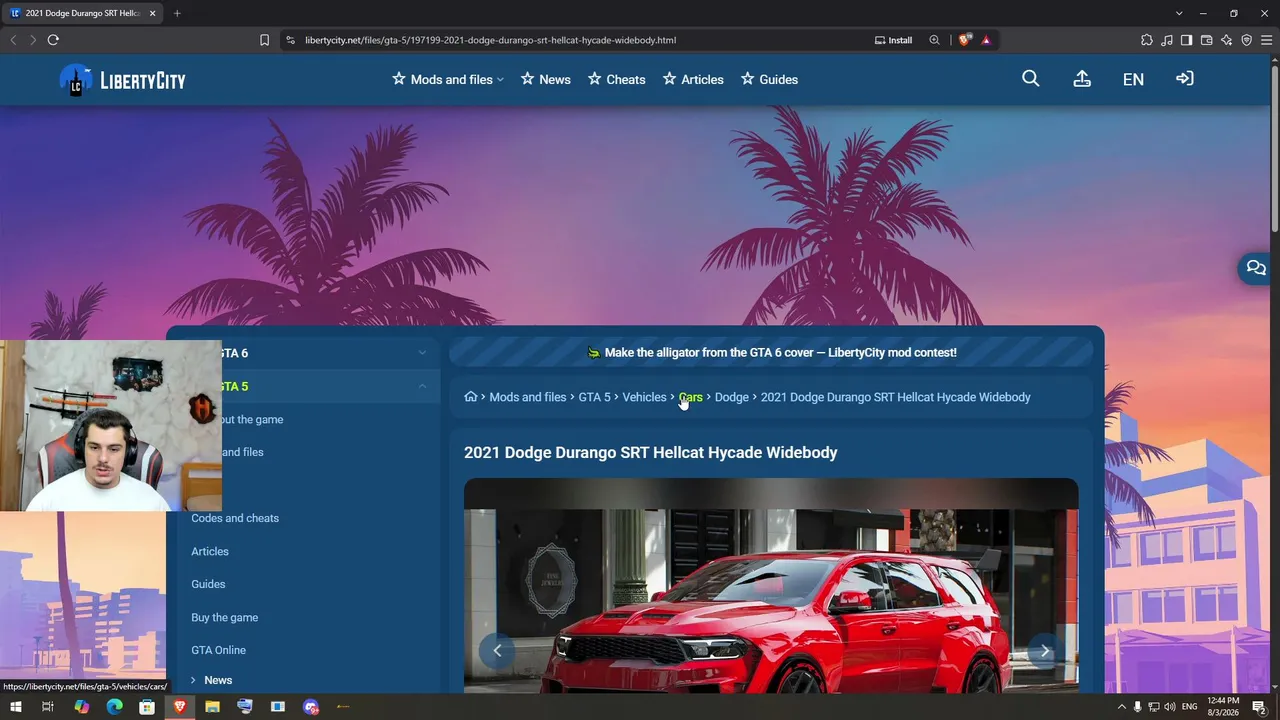The image size is (1280, 720).
Task: Open the site search magnifier
Action: (x=1031, y=79)
